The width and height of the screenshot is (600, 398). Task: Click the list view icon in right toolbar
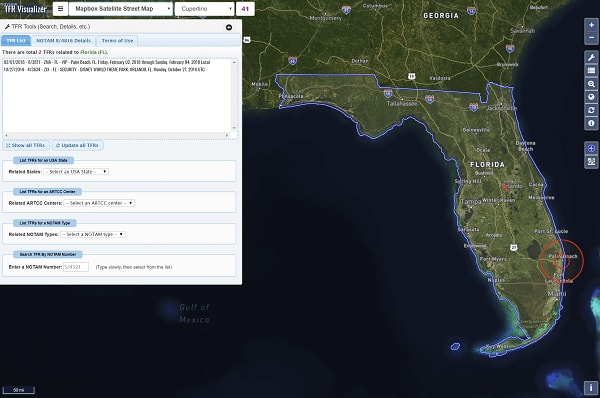coord(591,70)
